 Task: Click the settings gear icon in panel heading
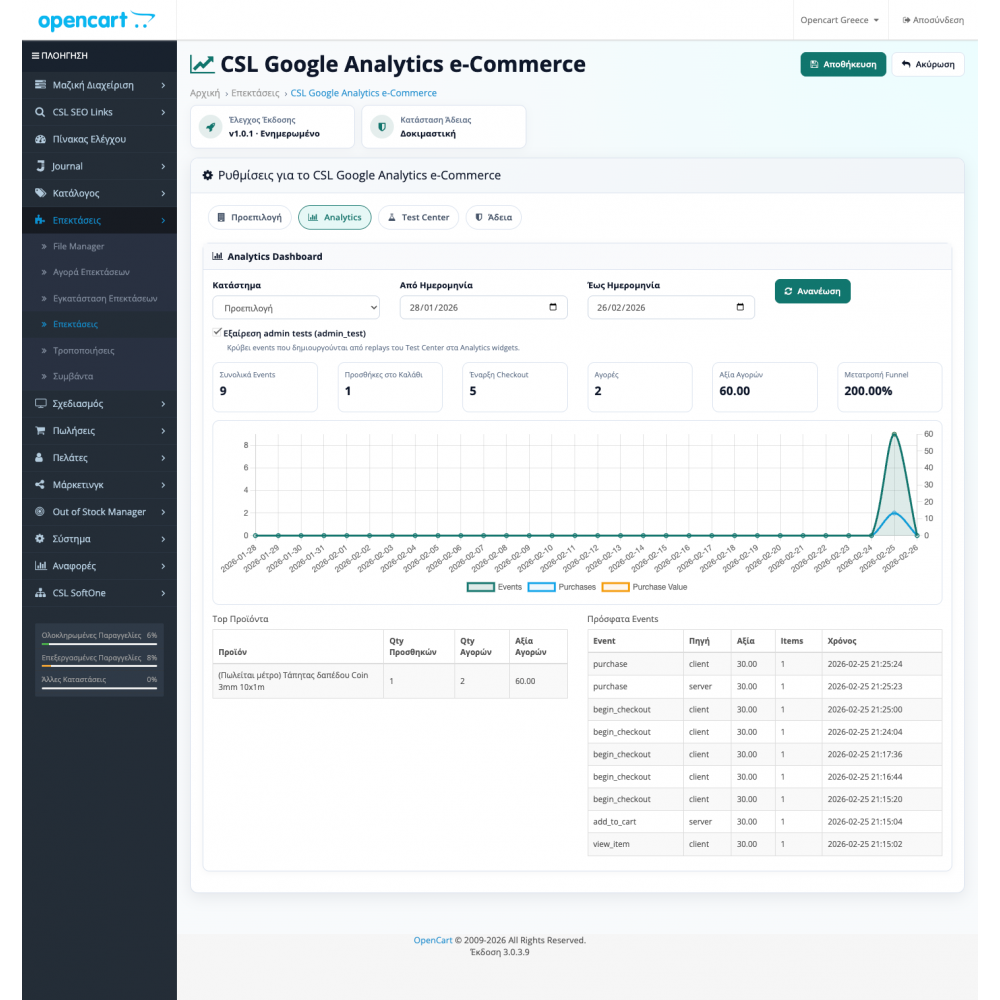pyautogui.click(x=207, y=175)
